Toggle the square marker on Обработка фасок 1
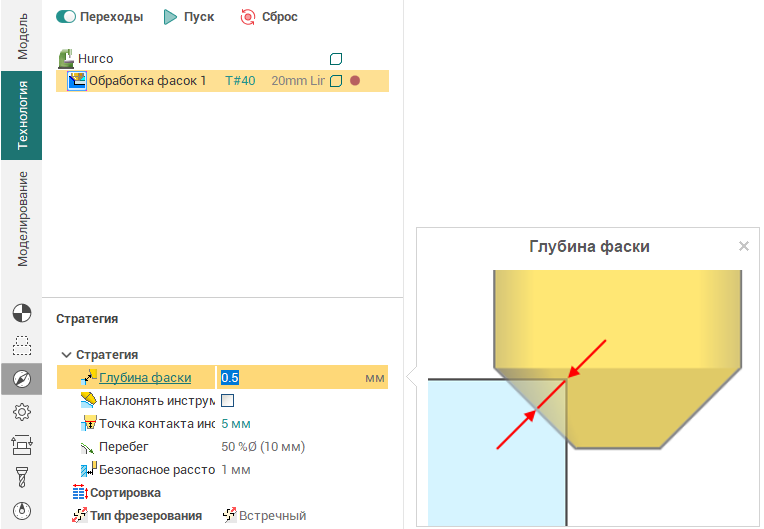 coord(336,81)
